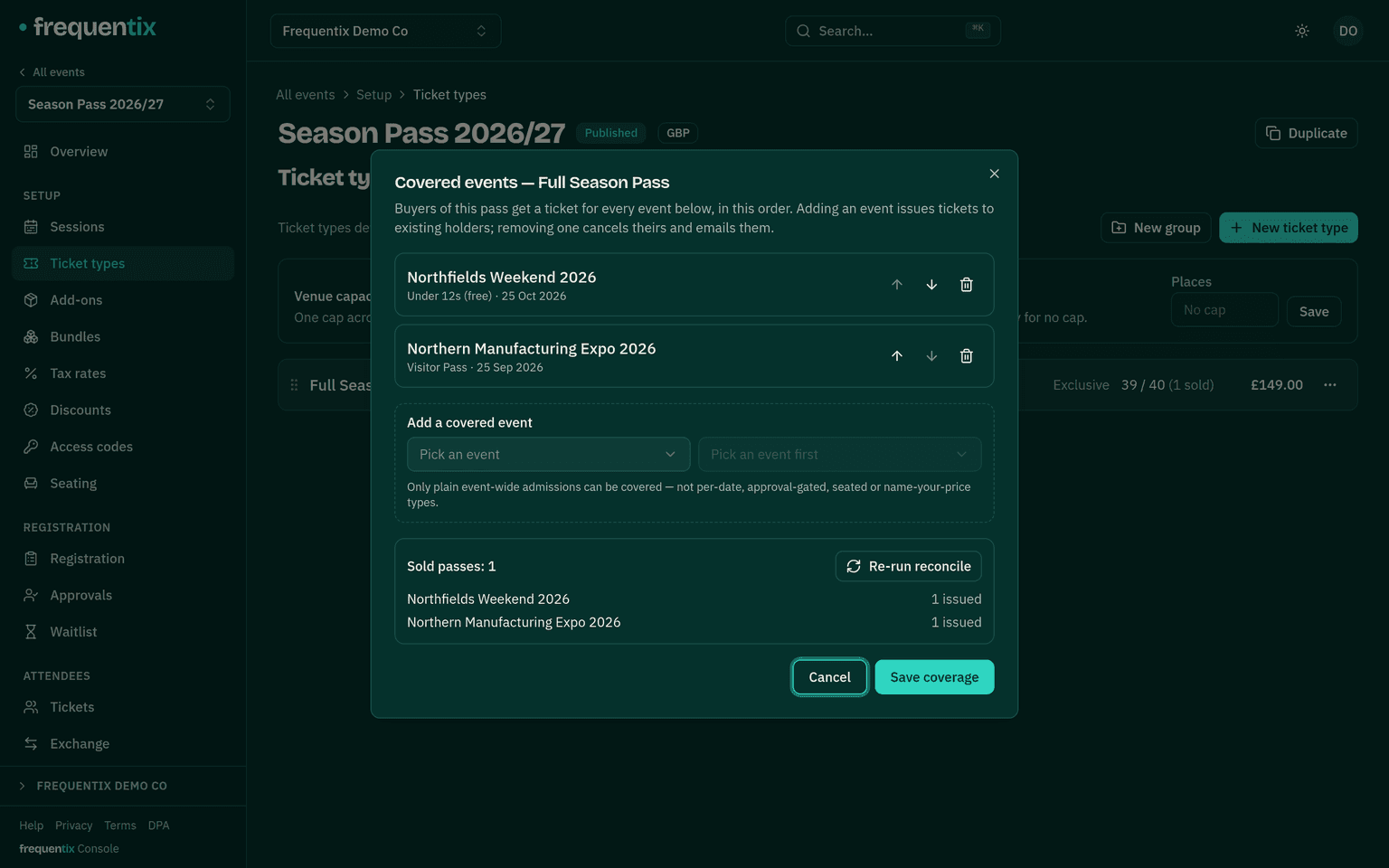Viewport: 1389px width, 868px height.
Task: Save the Places cap
Action: [1314, 311]
